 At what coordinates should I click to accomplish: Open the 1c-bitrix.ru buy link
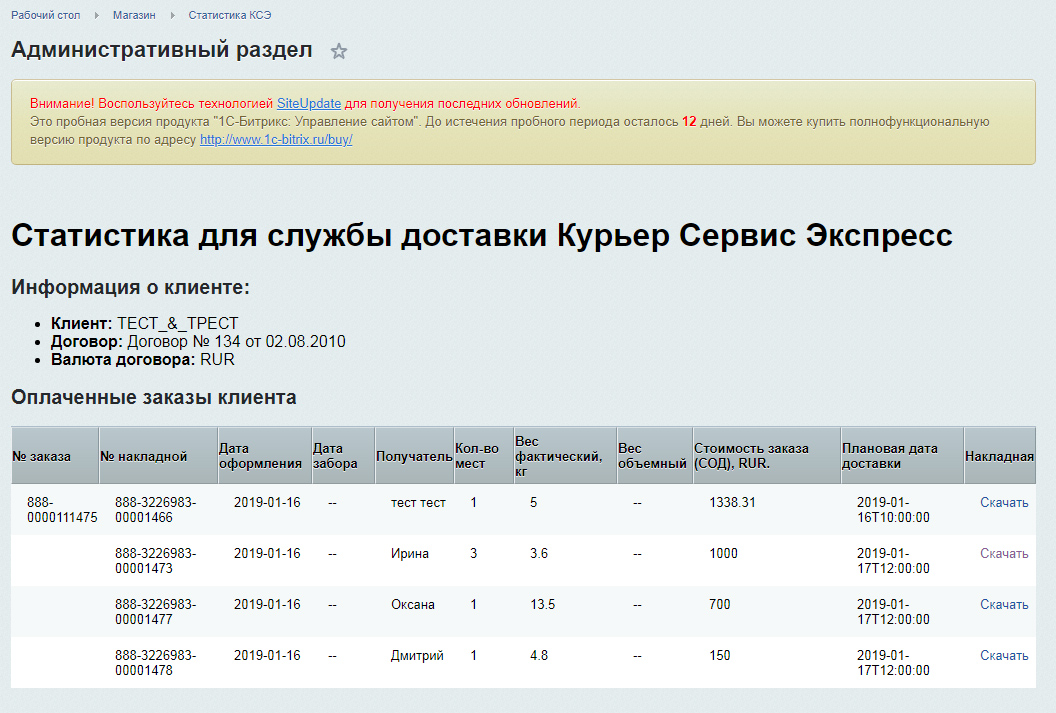coord(276,140)
